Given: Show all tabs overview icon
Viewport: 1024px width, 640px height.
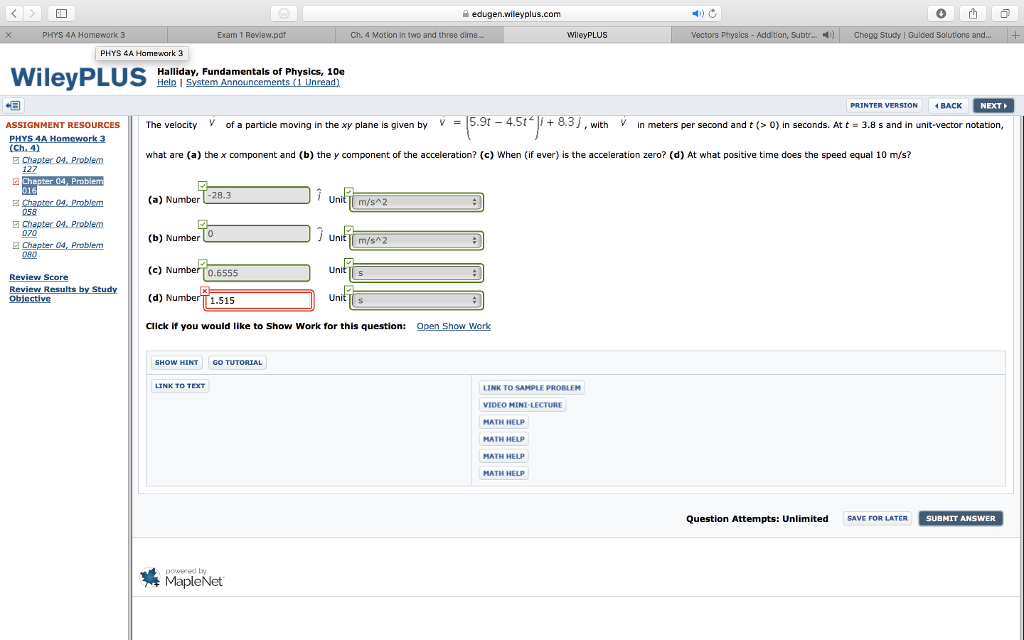Looking at the screenshot, I should click(1004, 13).
